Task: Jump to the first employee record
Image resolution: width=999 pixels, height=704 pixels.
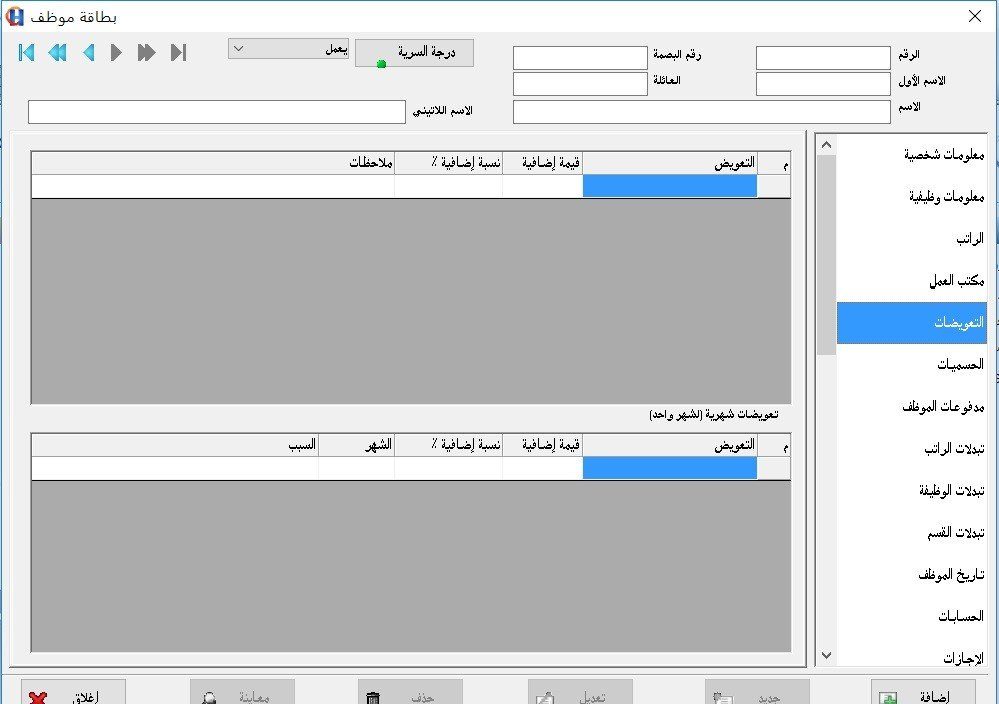Action: (27, 52)
